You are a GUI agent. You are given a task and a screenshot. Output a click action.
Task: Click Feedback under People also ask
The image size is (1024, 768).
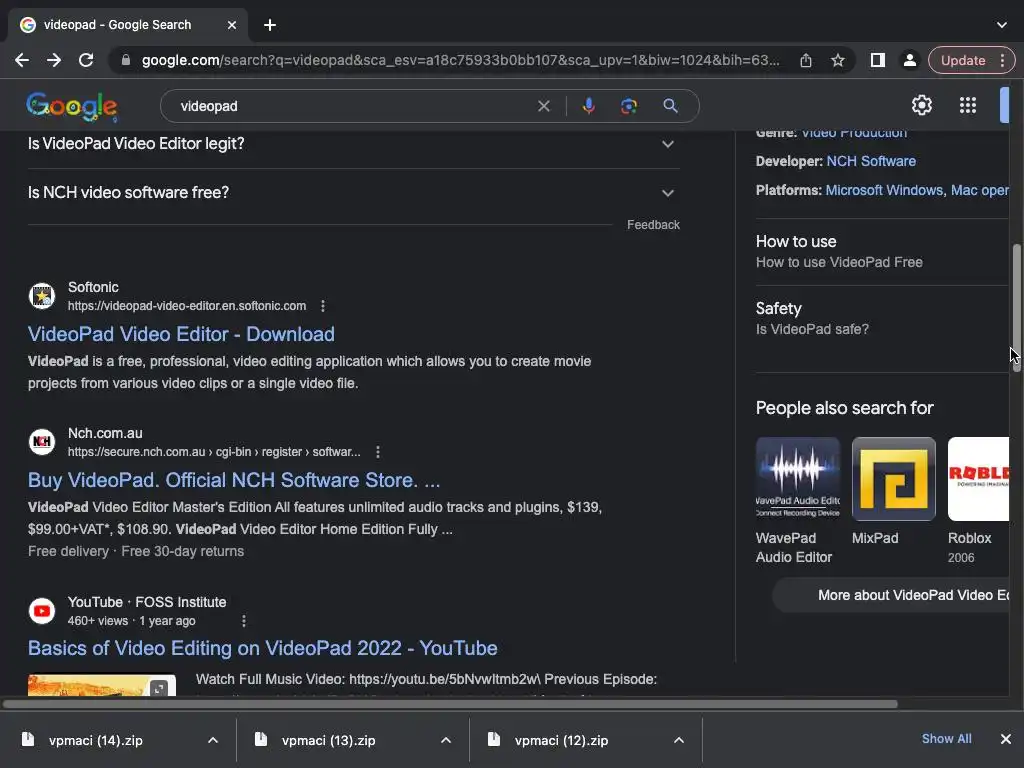653,225
